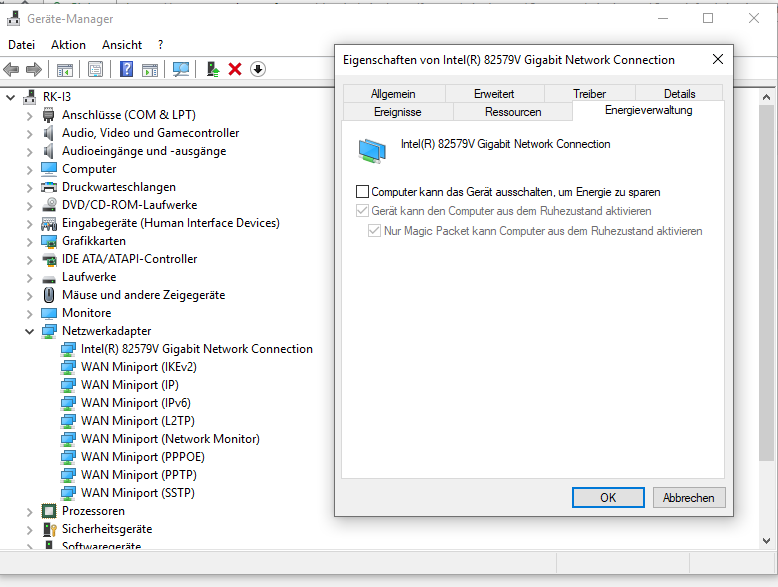Click the Back arrow in toolbar
Image resolution: width=778 pixels, height=587 pixels.
[x=11, y=69]
